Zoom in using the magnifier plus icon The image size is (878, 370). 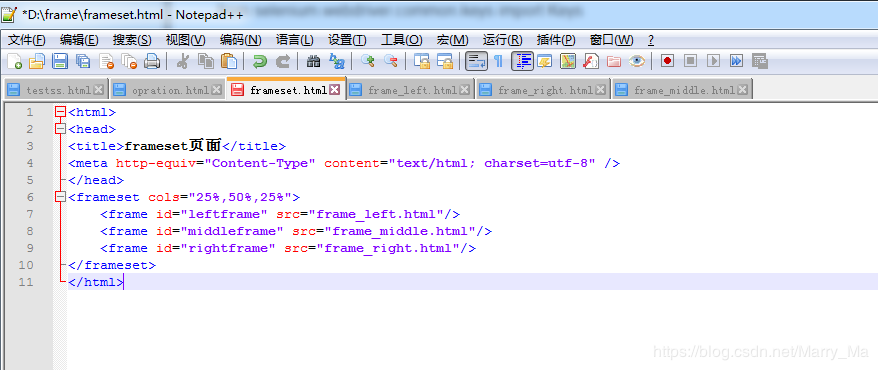pos(367,61)
